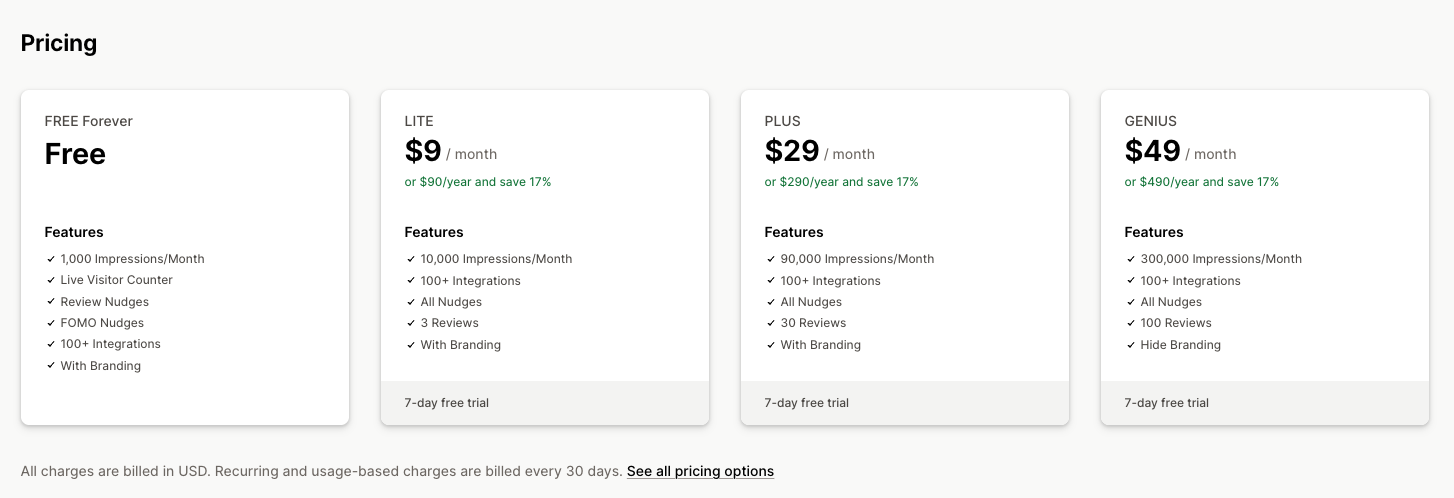The image size is (1454, 498).
Task: Click the checkmark beside 3 Reviews
Action: (x=410, y=323)
